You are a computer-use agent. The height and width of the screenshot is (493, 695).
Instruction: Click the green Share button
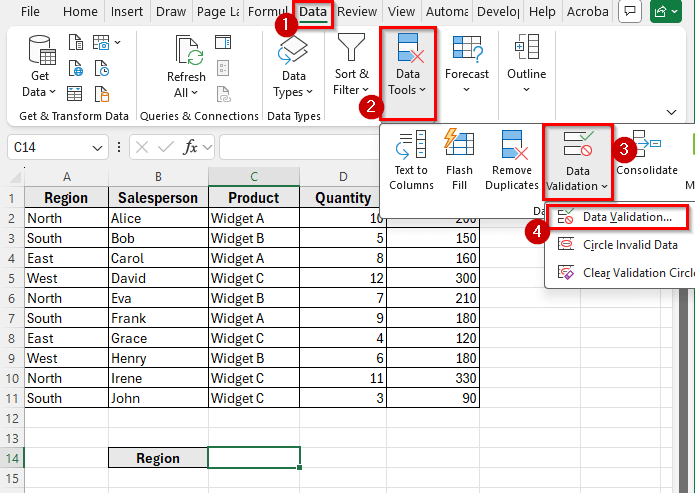pos(666,12)
